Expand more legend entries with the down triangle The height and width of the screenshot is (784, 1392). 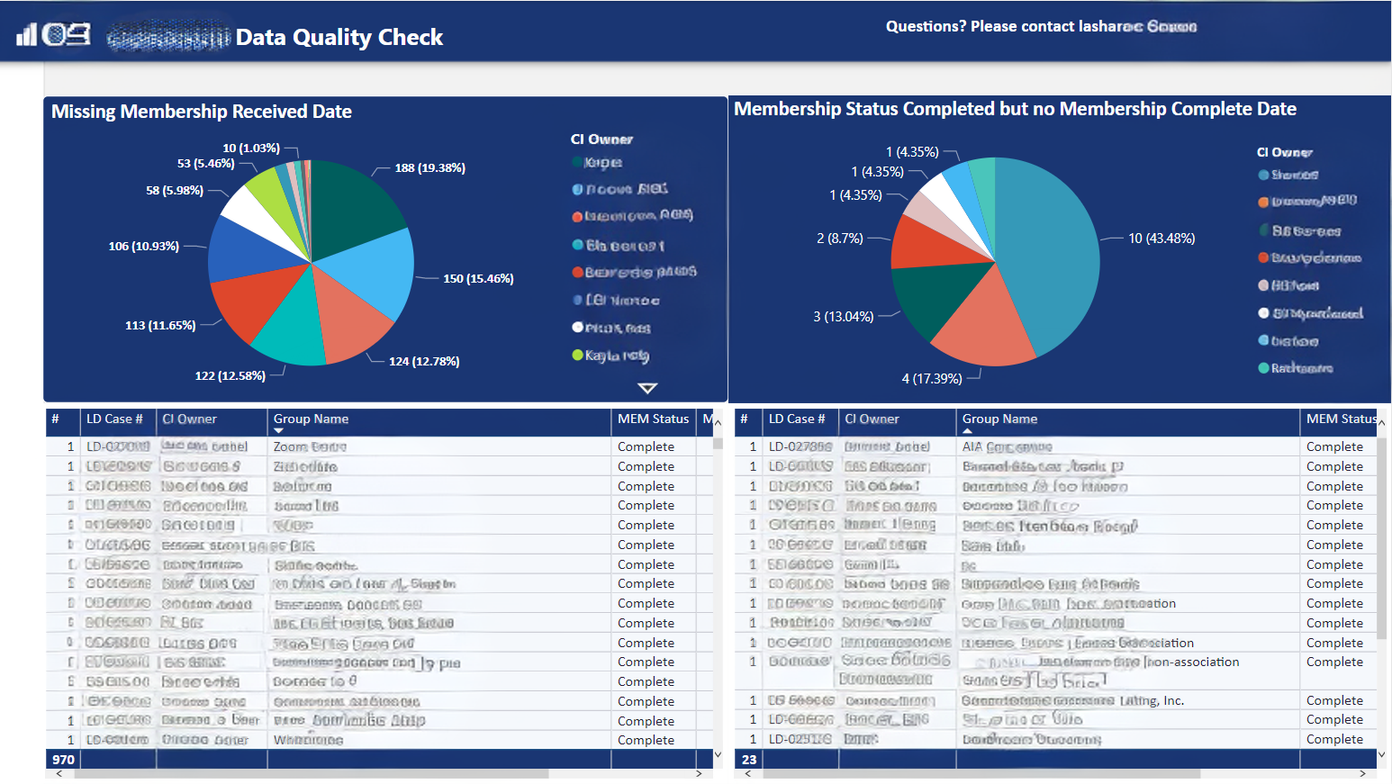648,388
